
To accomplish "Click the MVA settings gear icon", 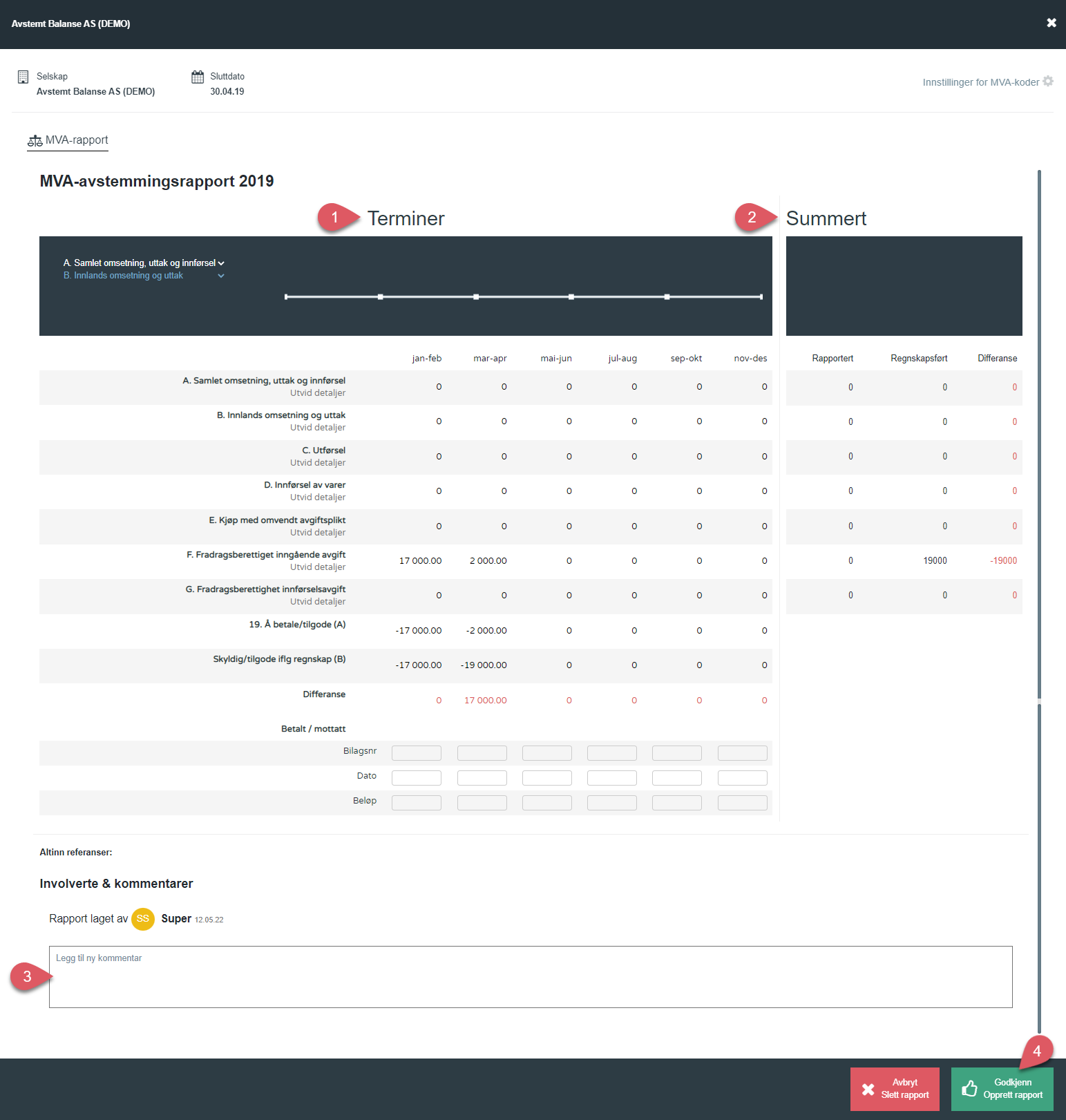I will click(x=1048, y=82).
